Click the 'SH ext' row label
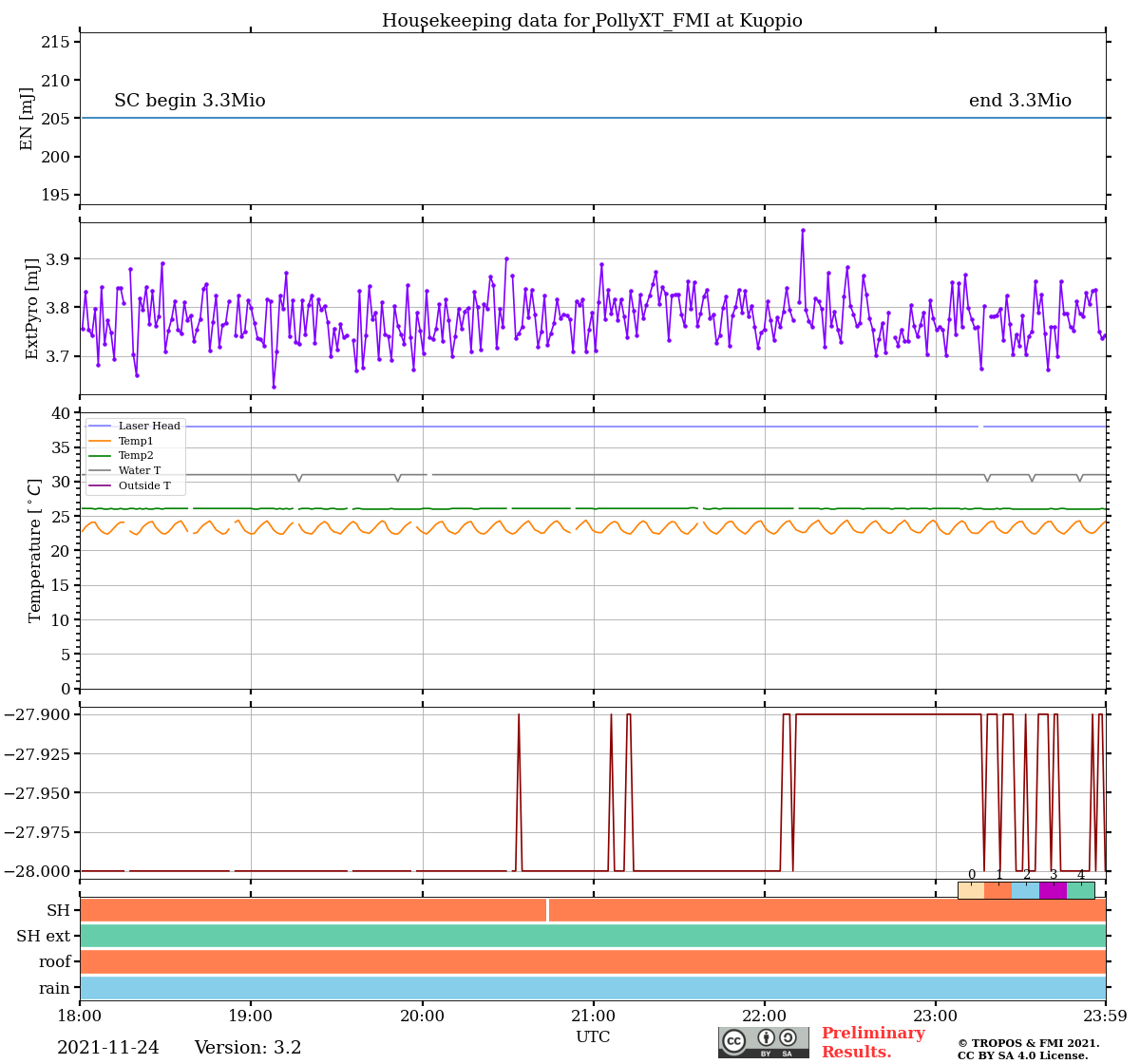 pyautogui.click(x=44, y=937)
